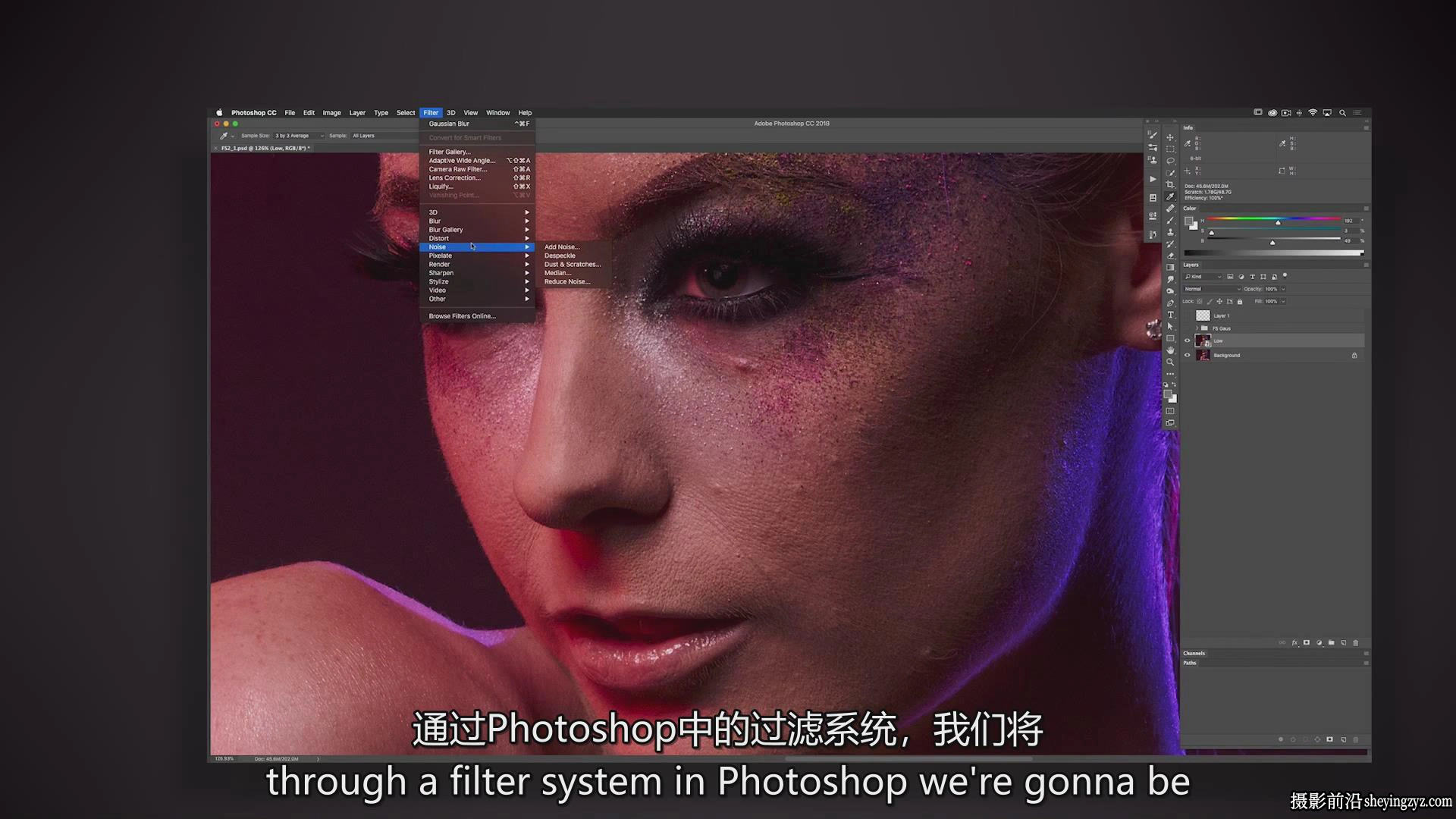Toggle the pixel layer filter
Image resolution: width=1456 pixels, height=819 pixels.
click(x=1230, y=277)
